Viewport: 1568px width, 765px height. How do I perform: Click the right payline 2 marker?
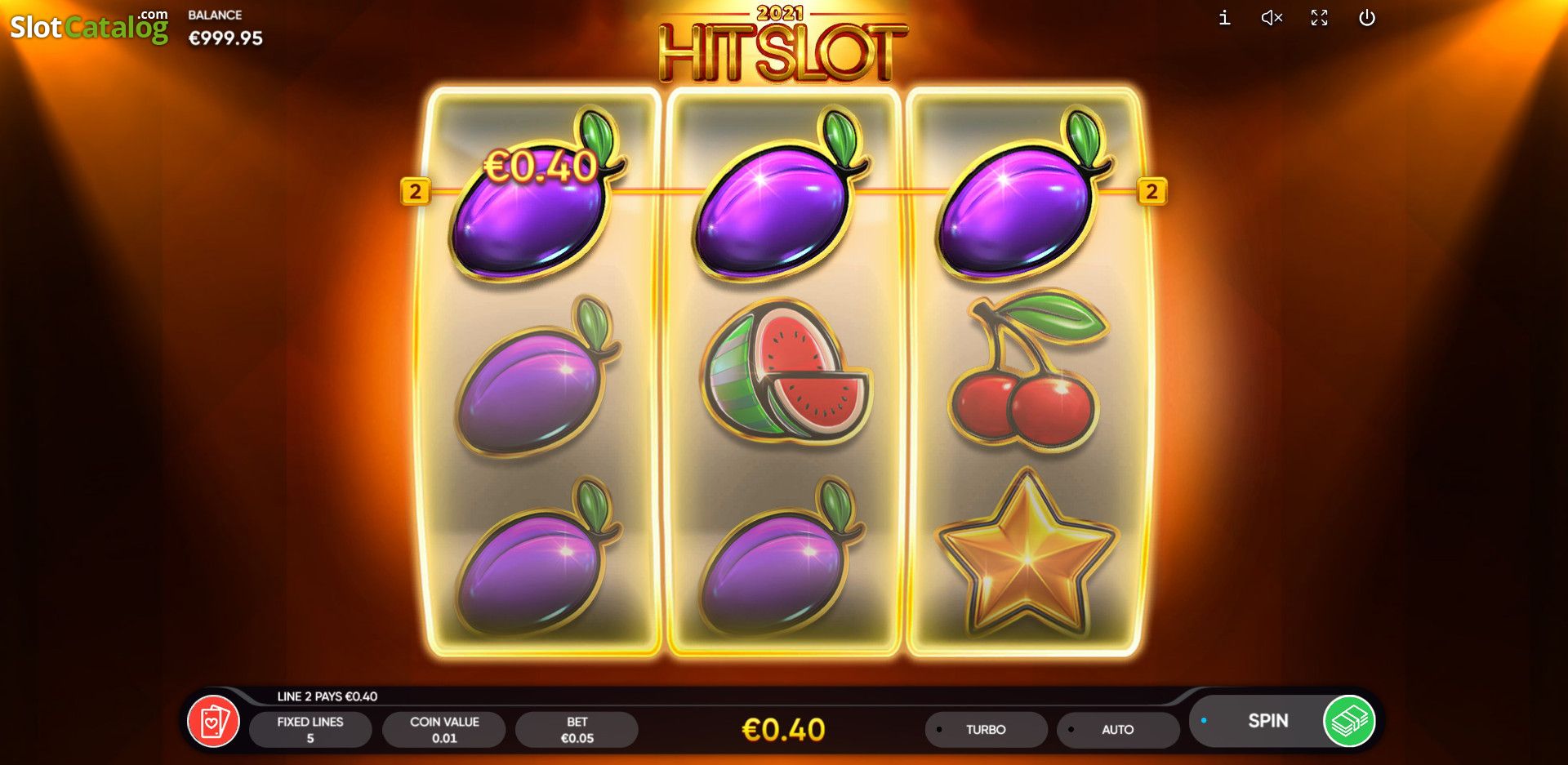1151,191
